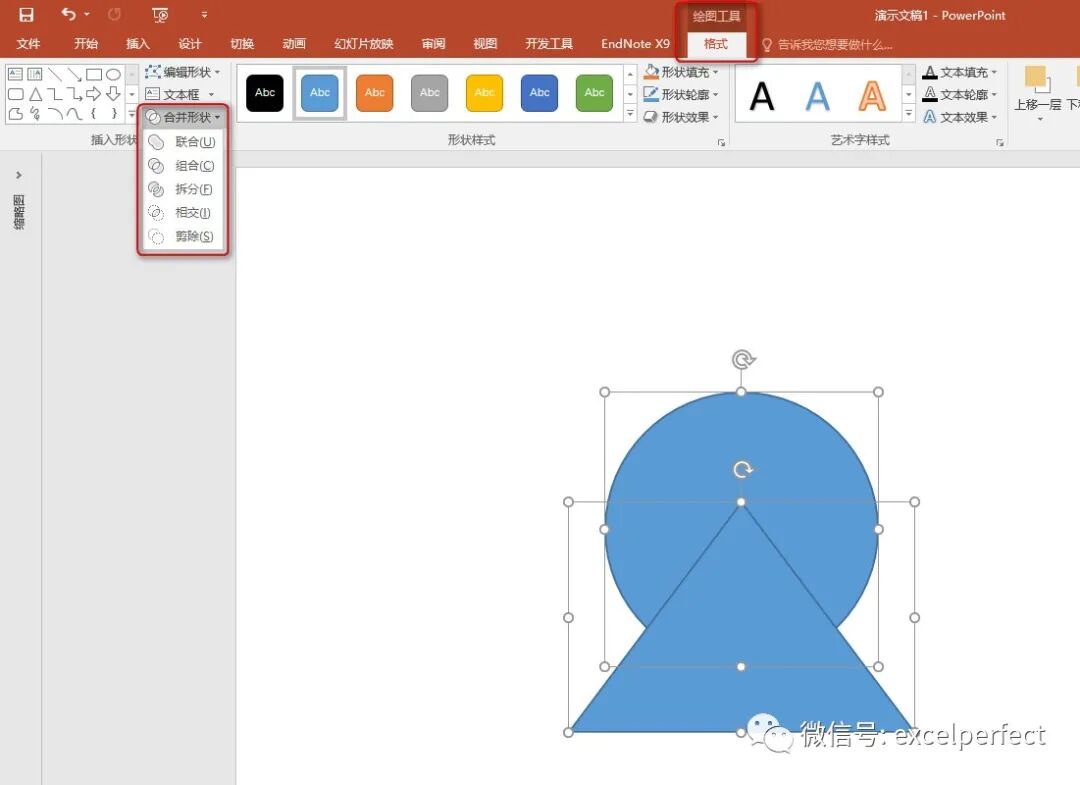The height and width of the screenshot is (785, 1080).
Task: Select the vertical text box shape
Action: click(x=34, y=74)
